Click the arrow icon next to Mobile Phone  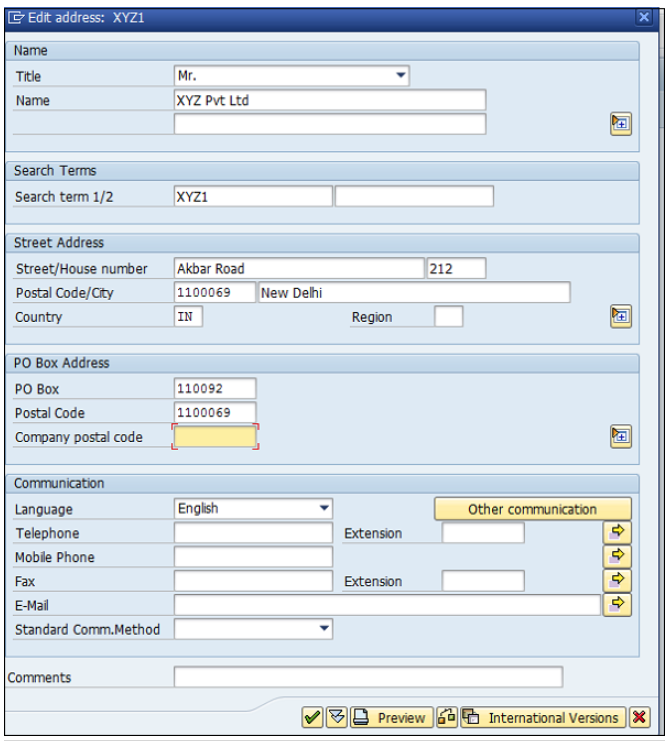point(618,556)
